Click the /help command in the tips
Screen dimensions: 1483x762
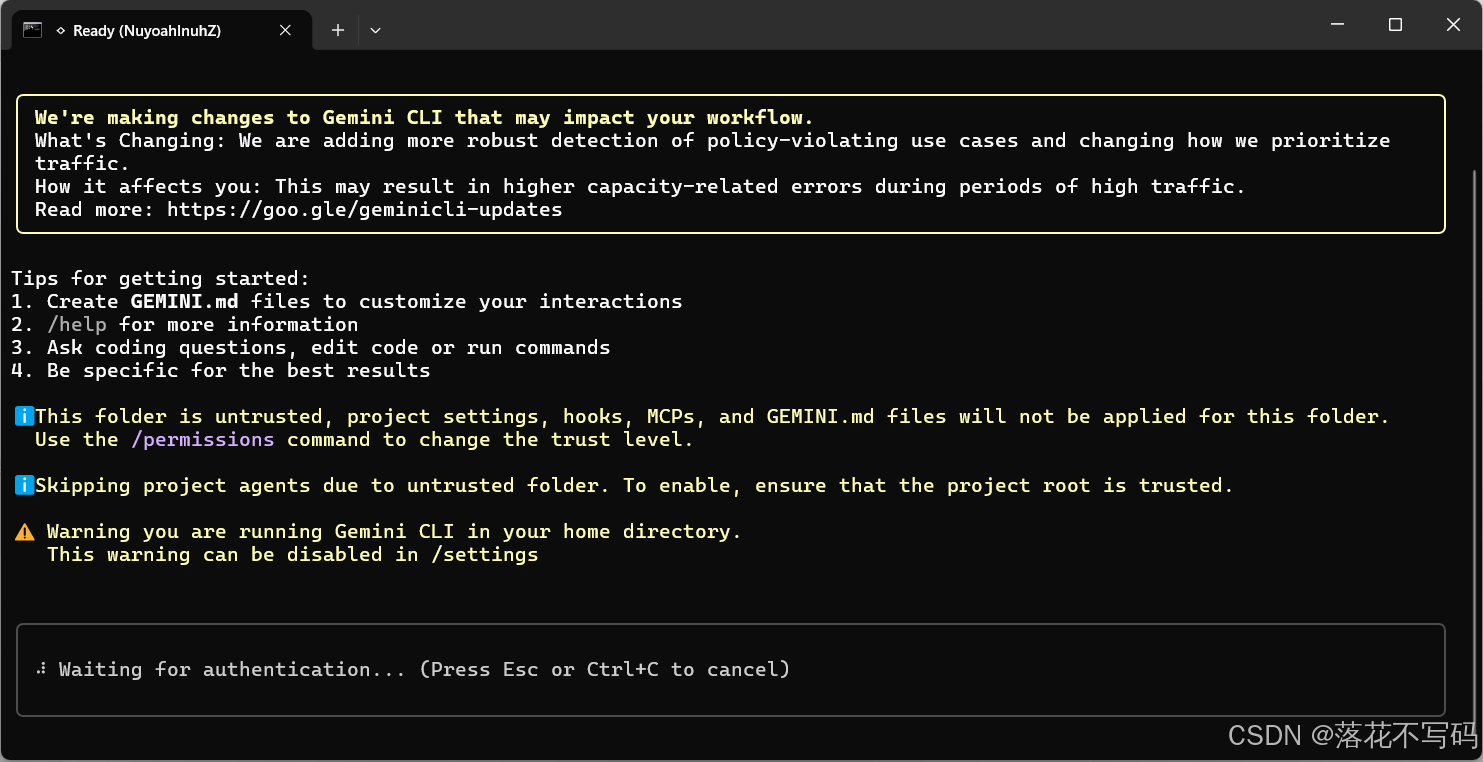[76, 324]
